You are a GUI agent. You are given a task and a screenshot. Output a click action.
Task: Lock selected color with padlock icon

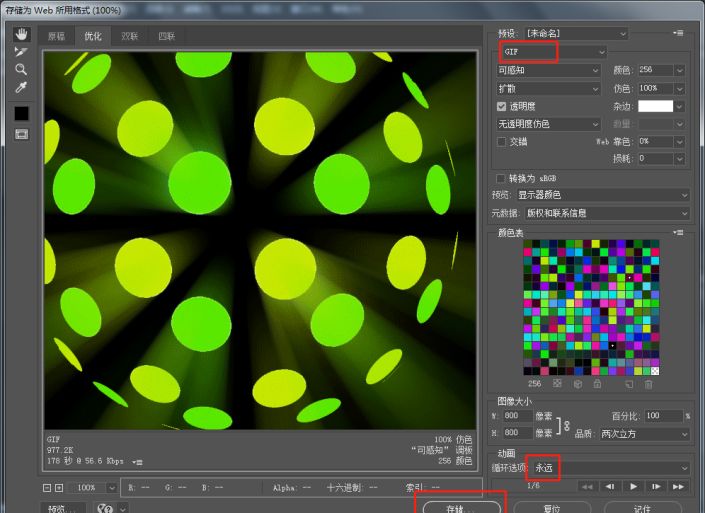click(597, 384)
